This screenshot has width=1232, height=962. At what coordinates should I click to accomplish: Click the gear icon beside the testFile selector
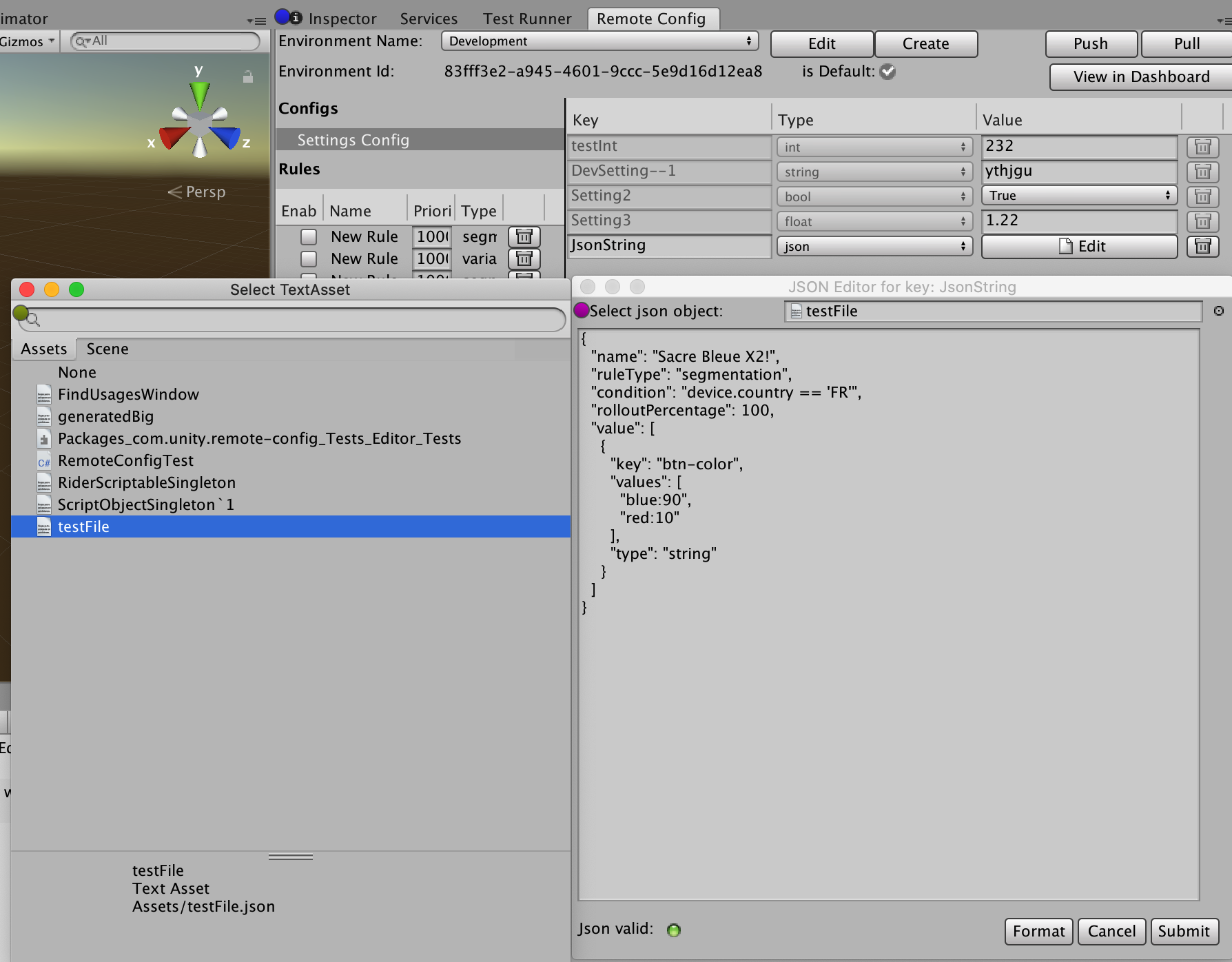point(1218,311)
